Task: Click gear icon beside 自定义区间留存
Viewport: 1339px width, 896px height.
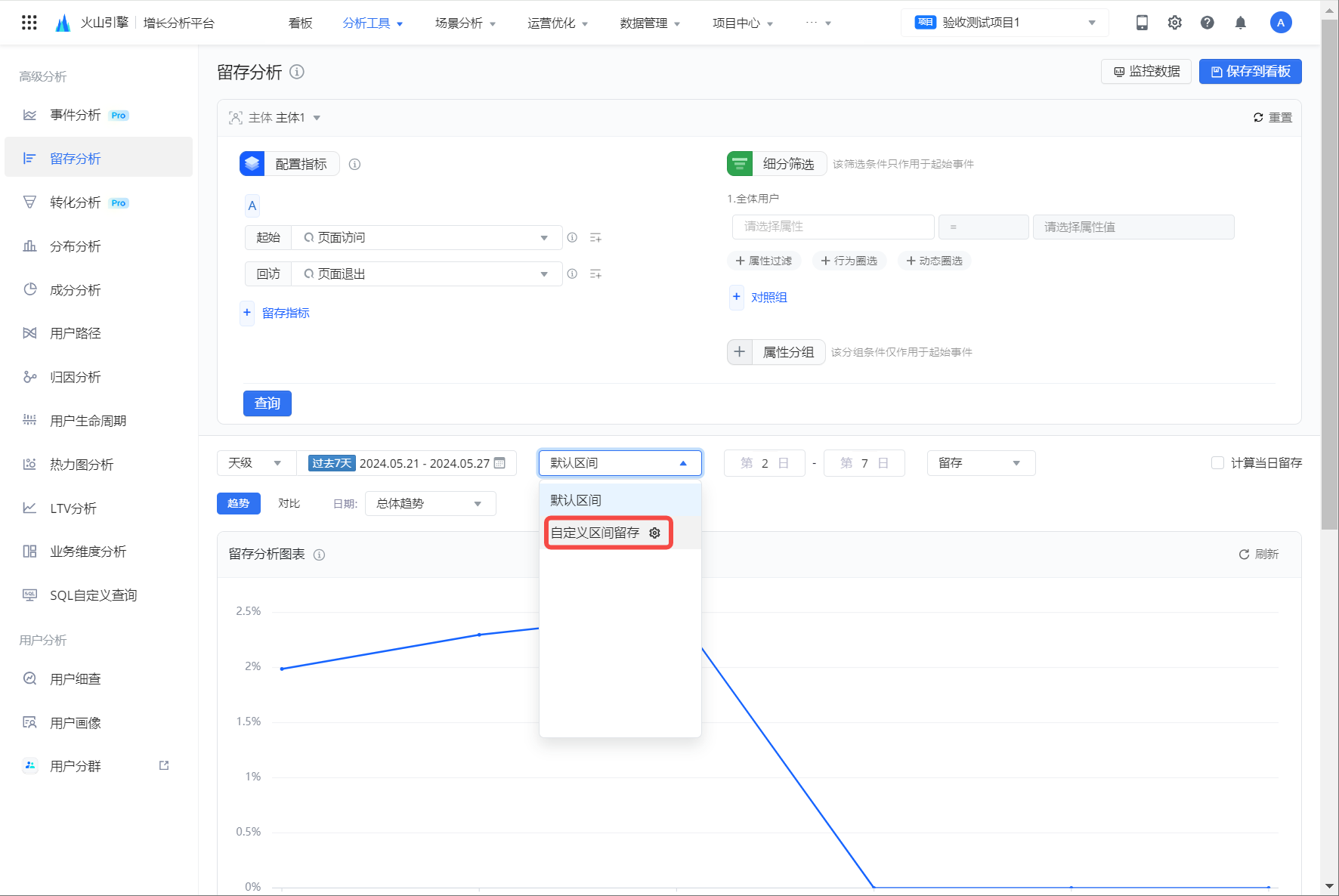Action: (x=654, y=533)
